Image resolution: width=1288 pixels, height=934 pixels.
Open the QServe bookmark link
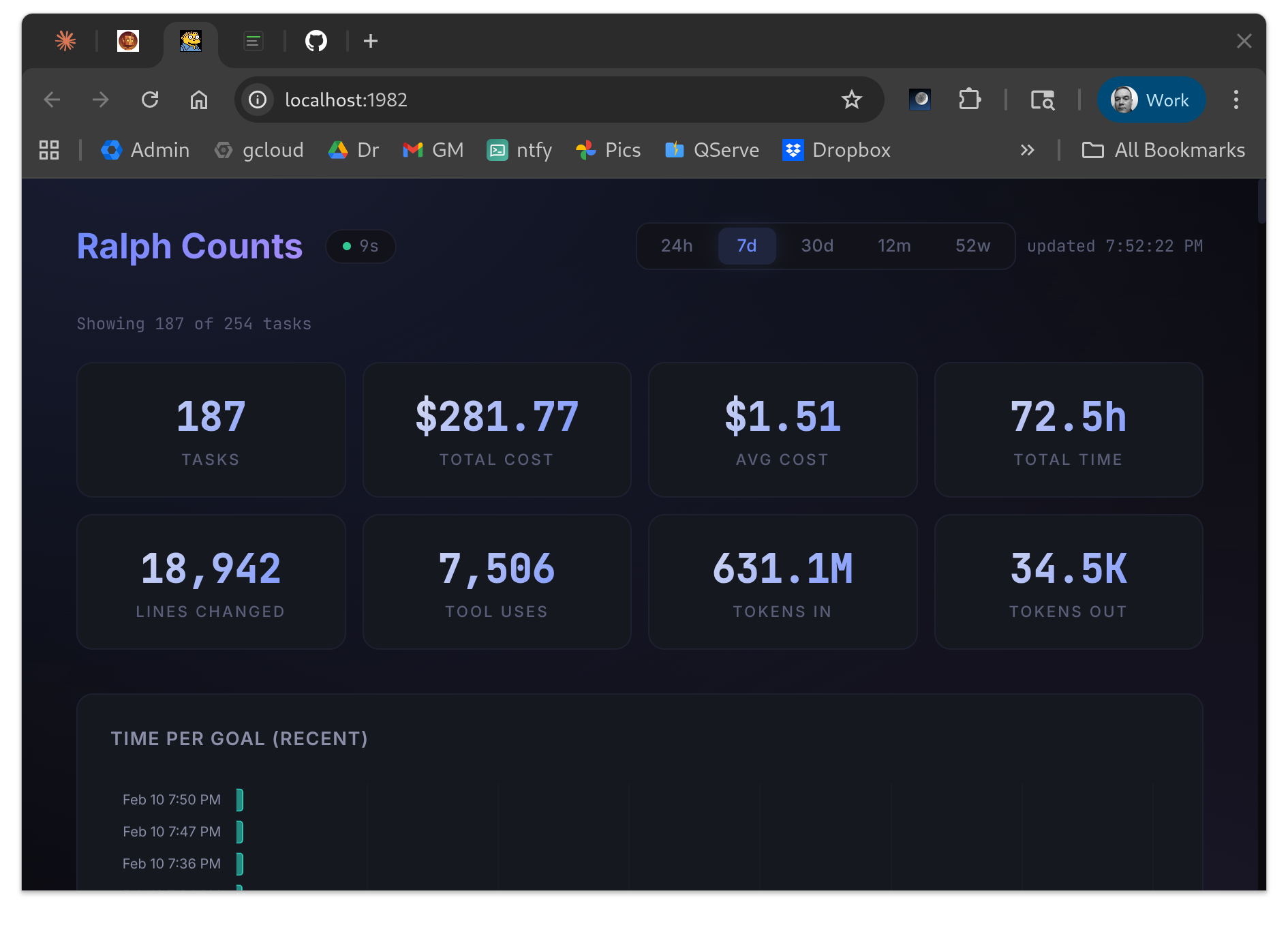[711, 150]
